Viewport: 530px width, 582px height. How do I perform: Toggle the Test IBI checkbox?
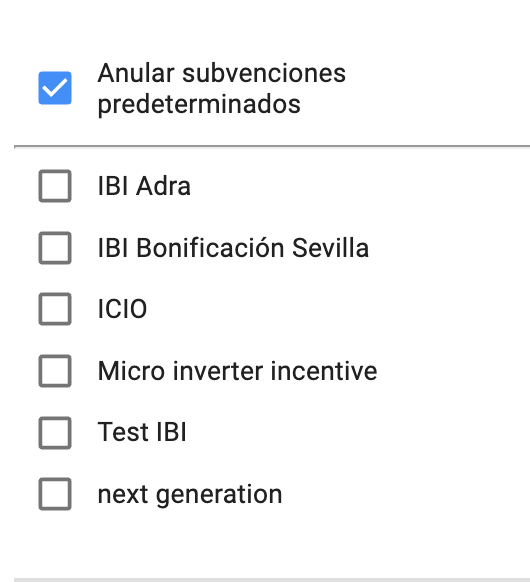pos(55,432)
